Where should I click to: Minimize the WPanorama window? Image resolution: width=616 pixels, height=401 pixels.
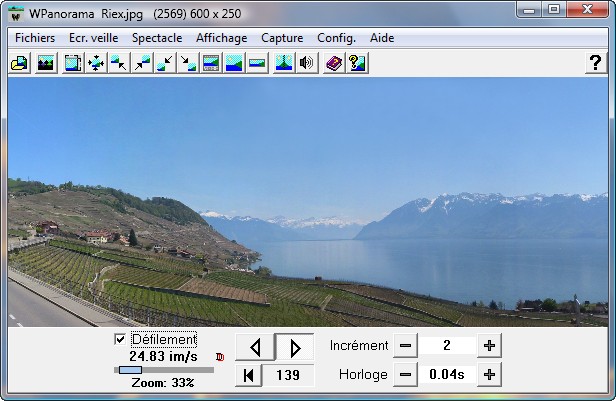coord(529,9)
